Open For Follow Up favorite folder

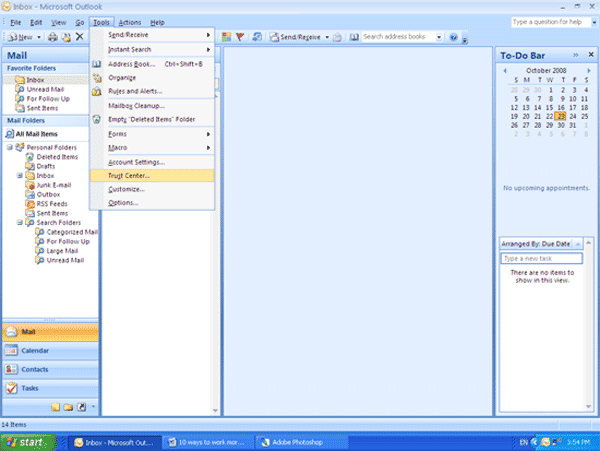point(48,99)
